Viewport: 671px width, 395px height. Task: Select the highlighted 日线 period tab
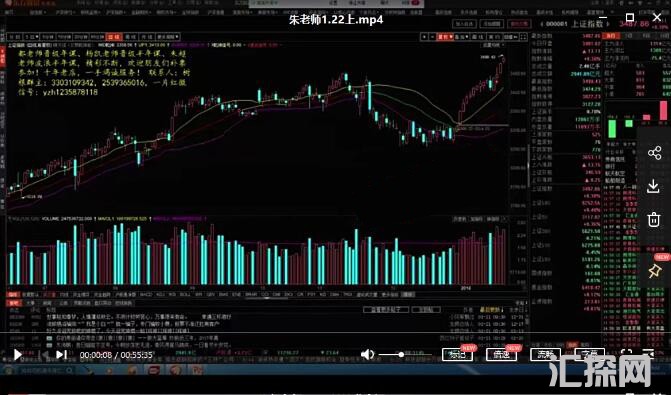coord(114,37)
